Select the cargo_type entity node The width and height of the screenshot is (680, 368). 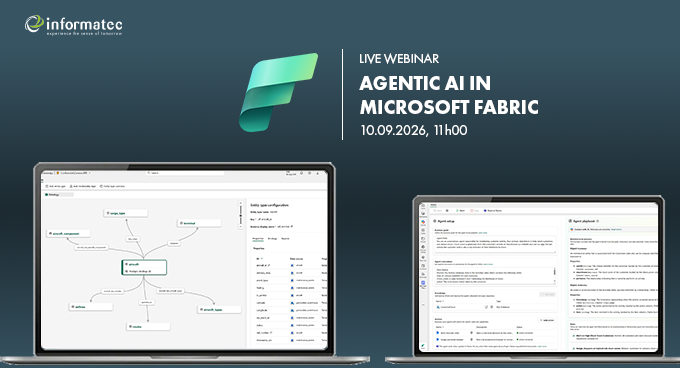tap(126, 213)
